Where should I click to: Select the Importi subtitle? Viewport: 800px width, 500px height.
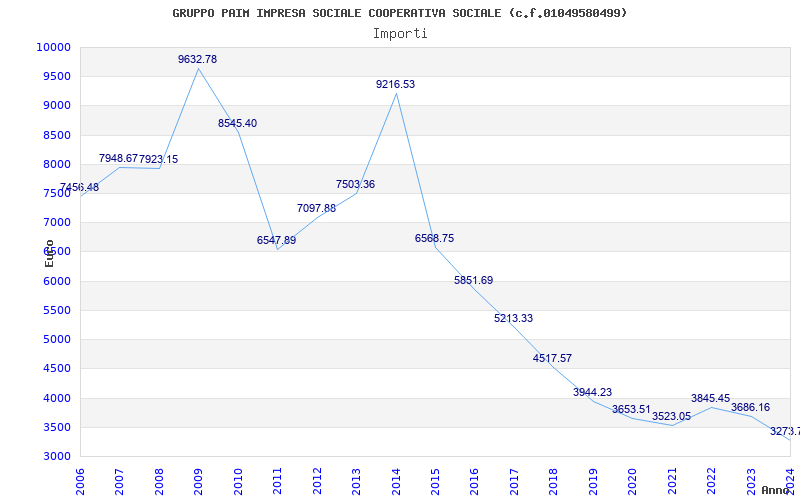(x=400, y=34)
